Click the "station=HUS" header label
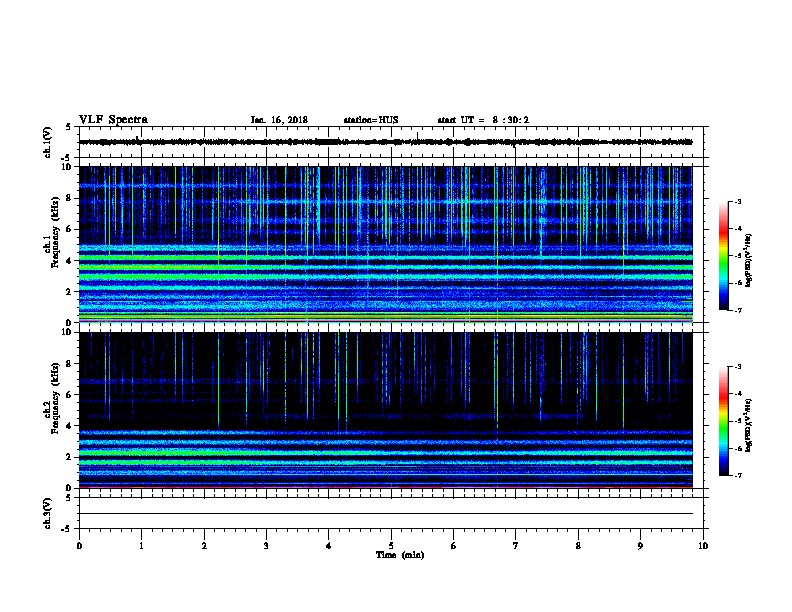 371,120
